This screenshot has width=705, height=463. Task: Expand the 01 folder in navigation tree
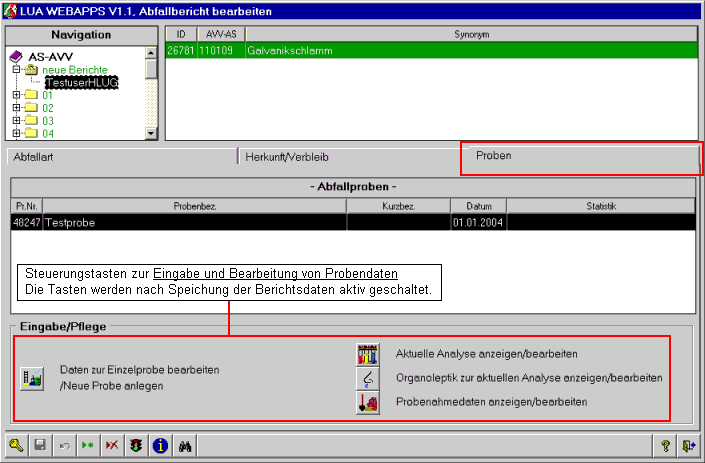pyautogui.click(x=17, y=95)
